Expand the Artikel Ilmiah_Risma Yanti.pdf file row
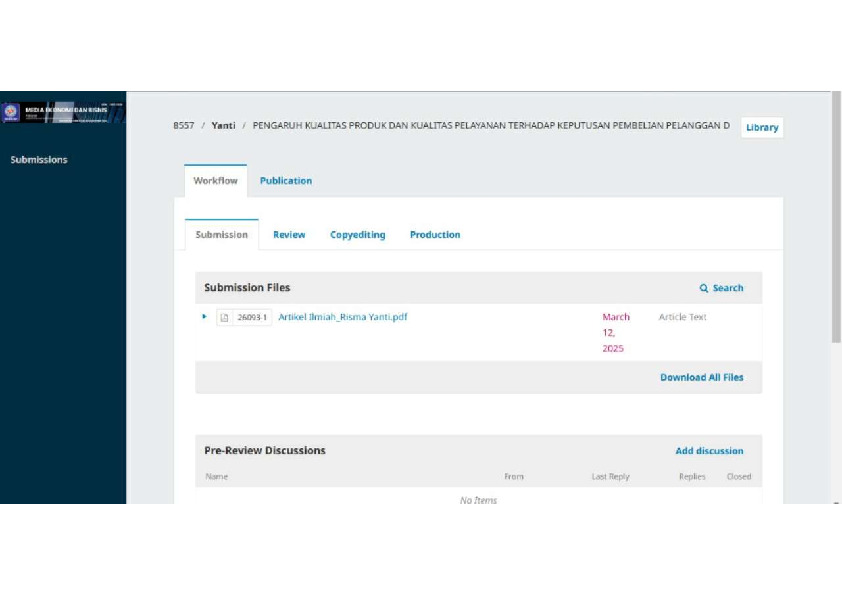The image size is (842, 595). click(204, 317)
